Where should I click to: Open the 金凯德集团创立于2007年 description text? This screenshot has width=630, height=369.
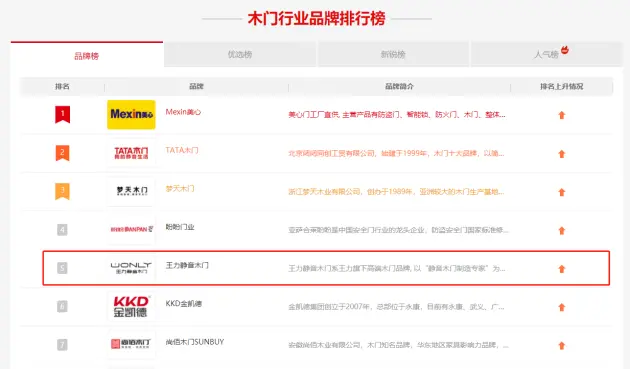pos(396,307)
